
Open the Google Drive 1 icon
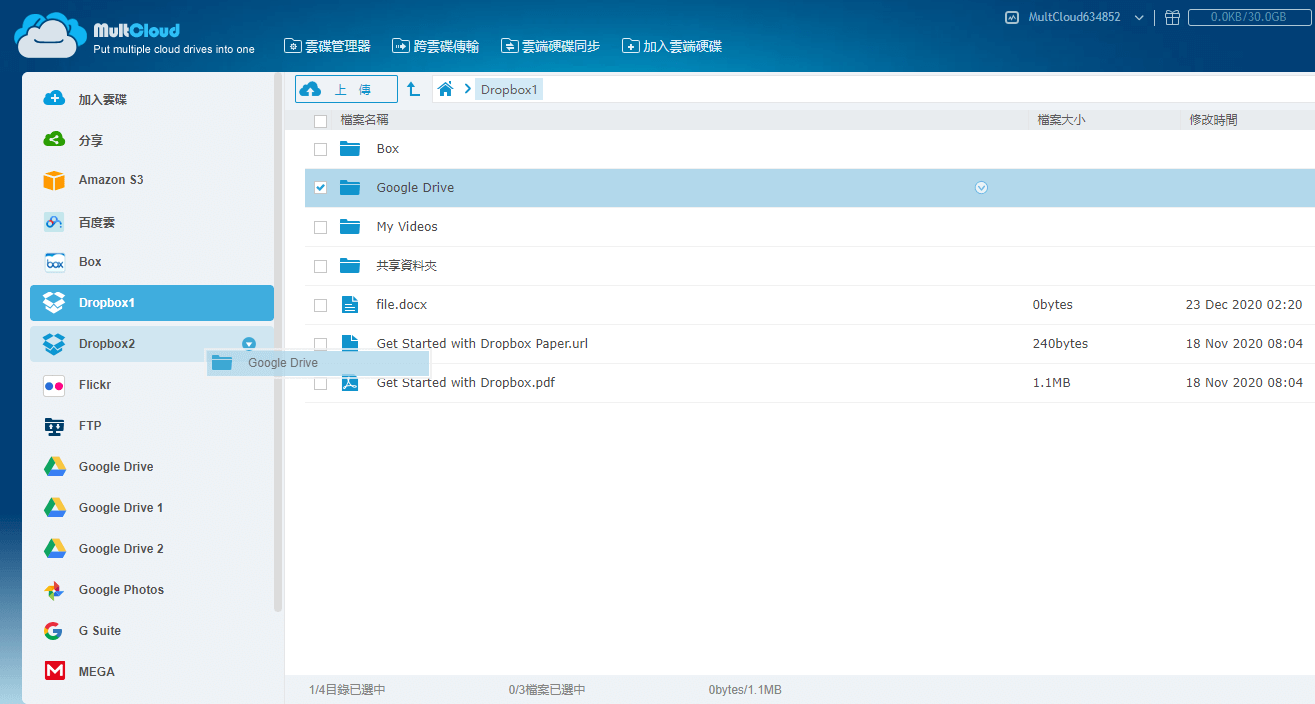(x=54, y=508)
